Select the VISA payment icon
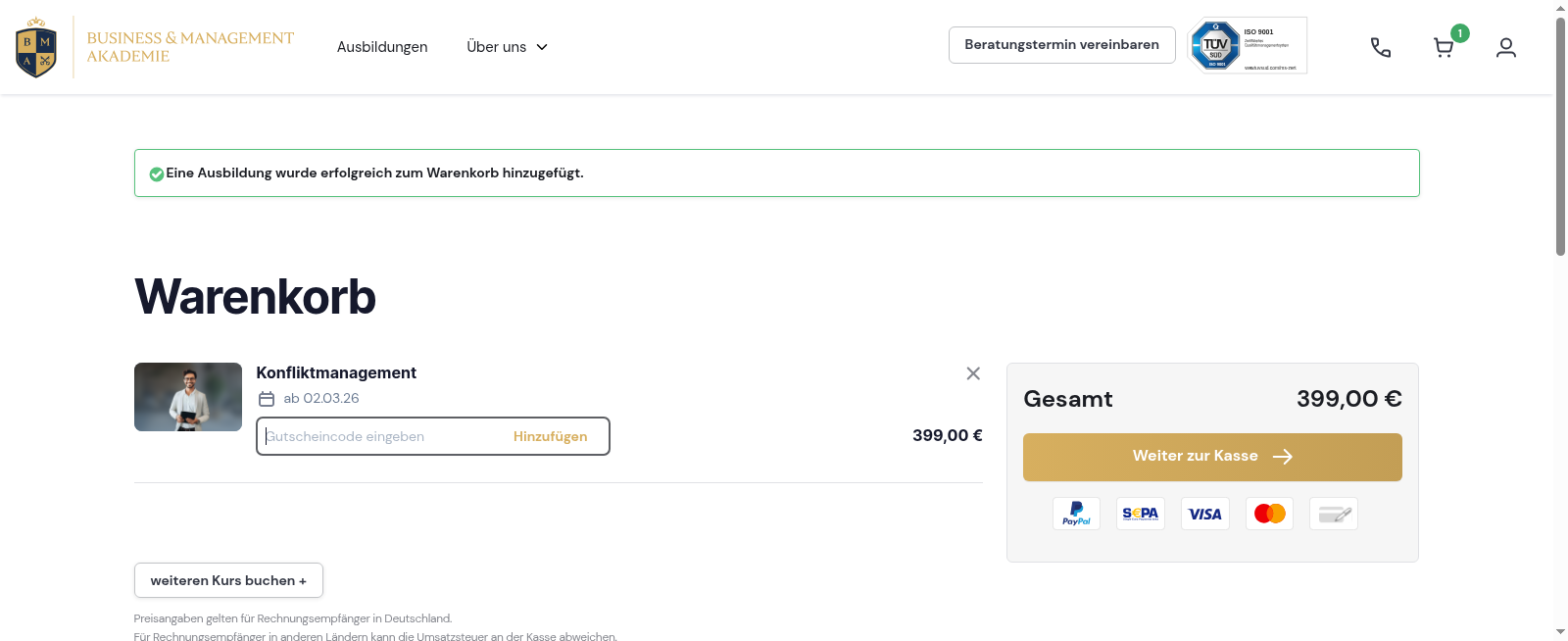 click(x=1204, y=513)
